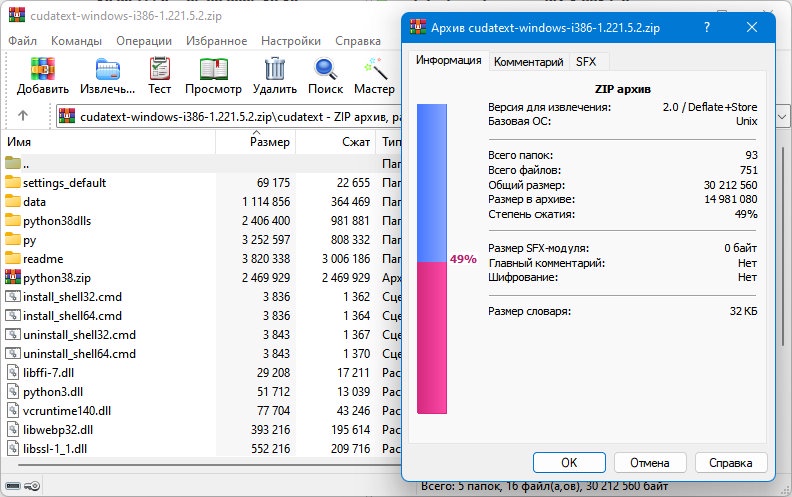Screen dimensions: 792x497
Task: Click the settings_default folder icon
Action: pos(13,182)
